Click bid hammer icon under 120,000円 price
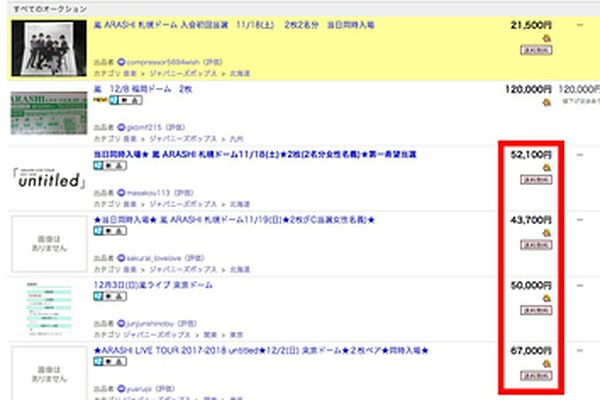 [547, 102]
